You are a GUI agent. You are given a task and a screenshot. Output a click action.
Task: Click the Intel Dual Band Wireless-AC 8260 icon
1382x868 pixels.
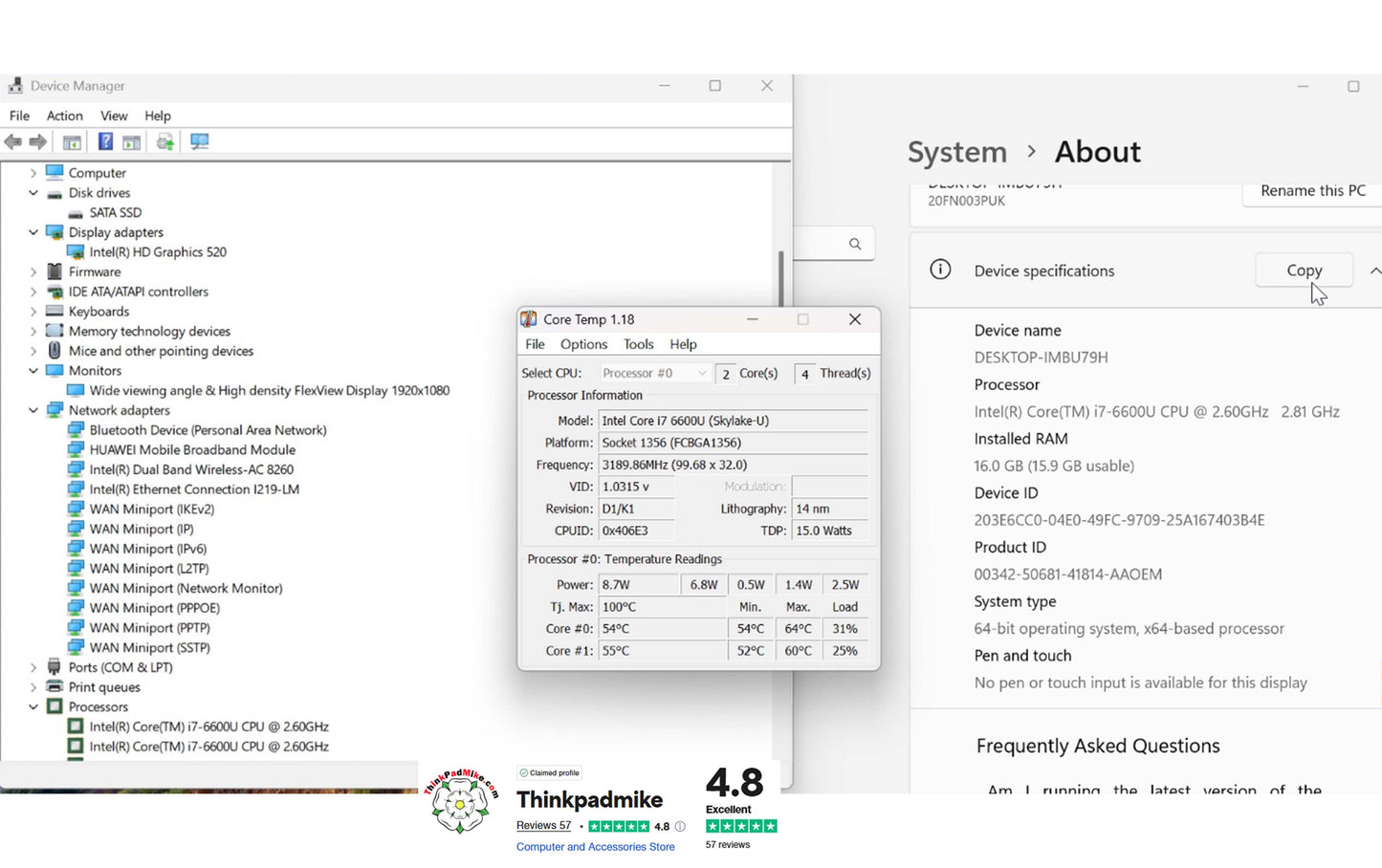coord(76,469)
